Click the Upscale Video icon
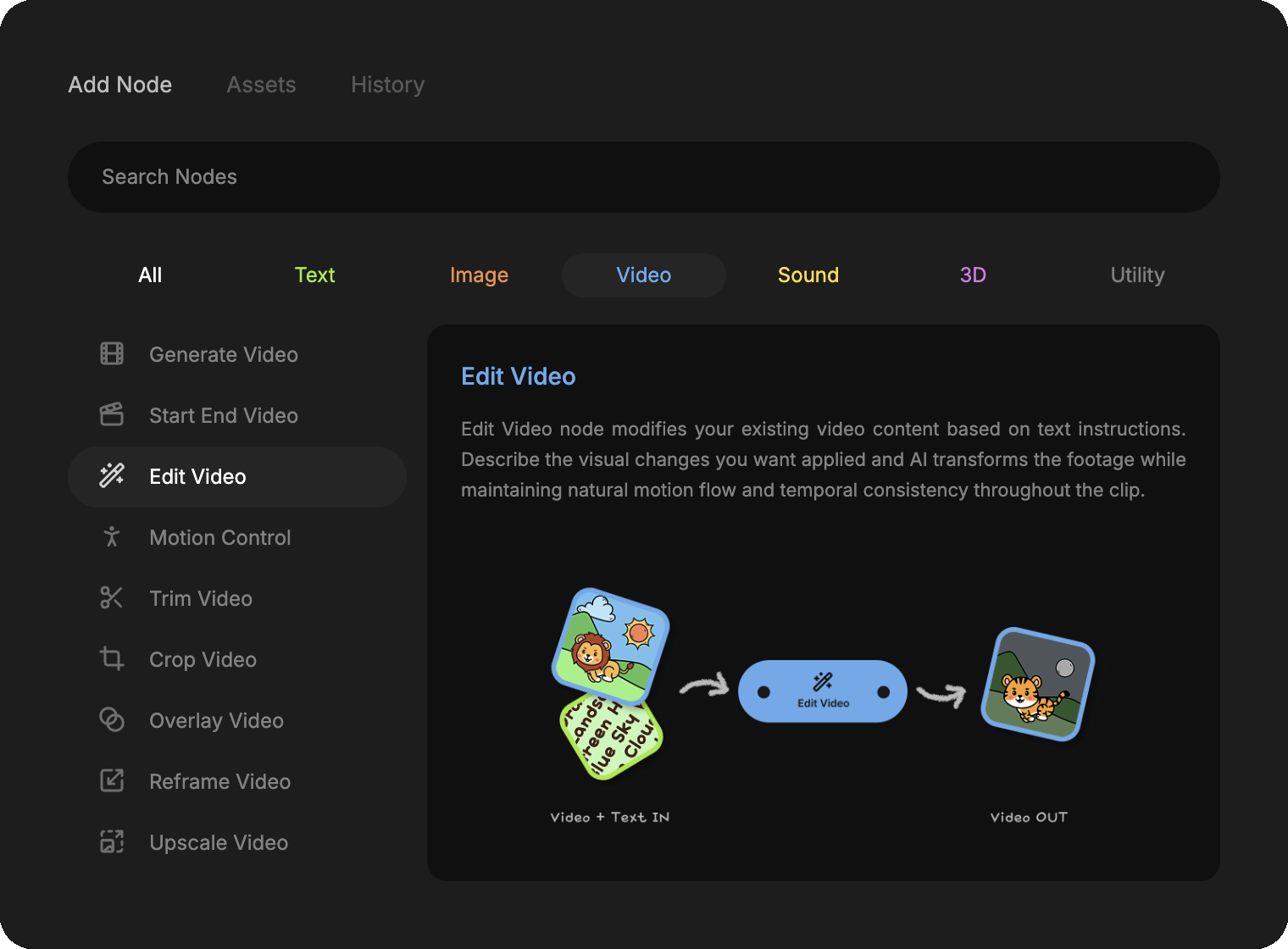The image size is (1288, 949). 112,842
